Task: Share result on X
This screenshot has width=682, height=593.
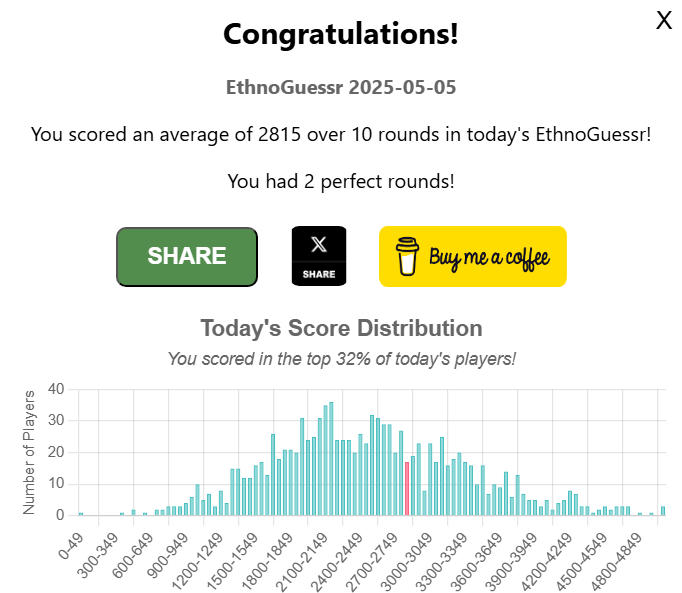Action: pyautogui.click(x=319, y=256)
